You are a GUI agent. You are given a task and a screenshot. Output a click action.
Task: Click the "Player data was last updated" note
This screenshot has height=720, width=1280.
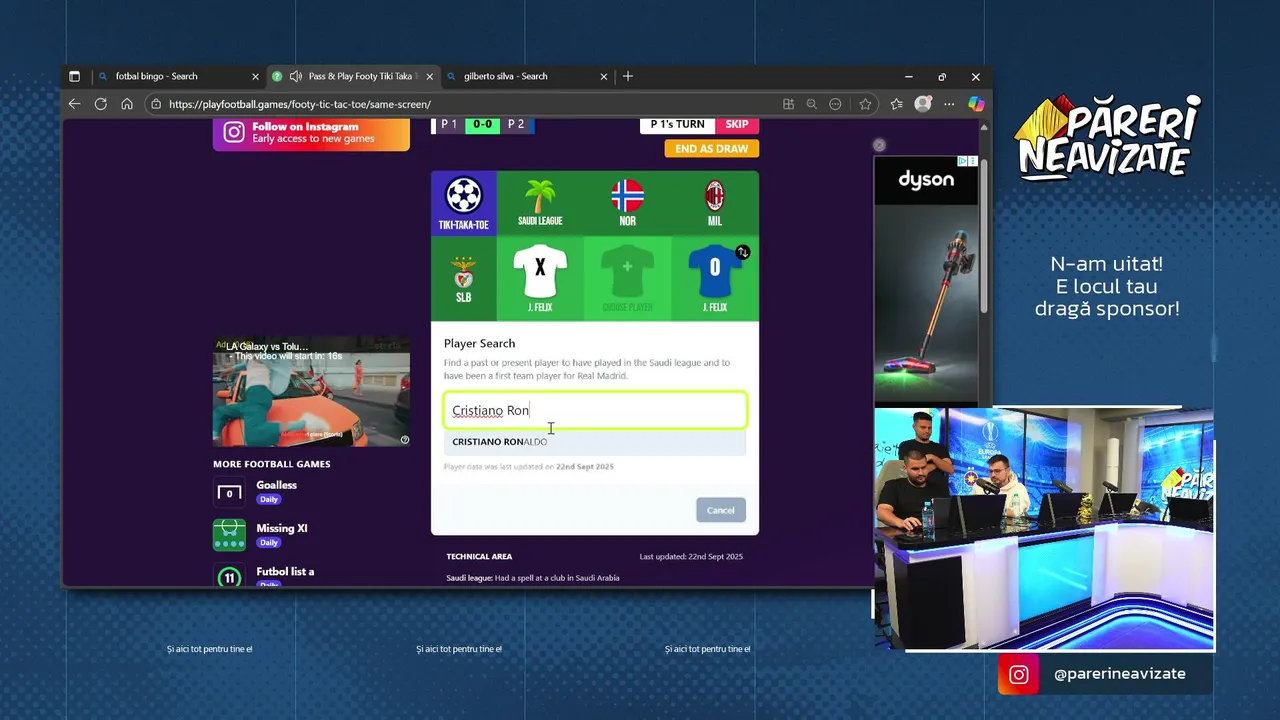pos(529,467)
